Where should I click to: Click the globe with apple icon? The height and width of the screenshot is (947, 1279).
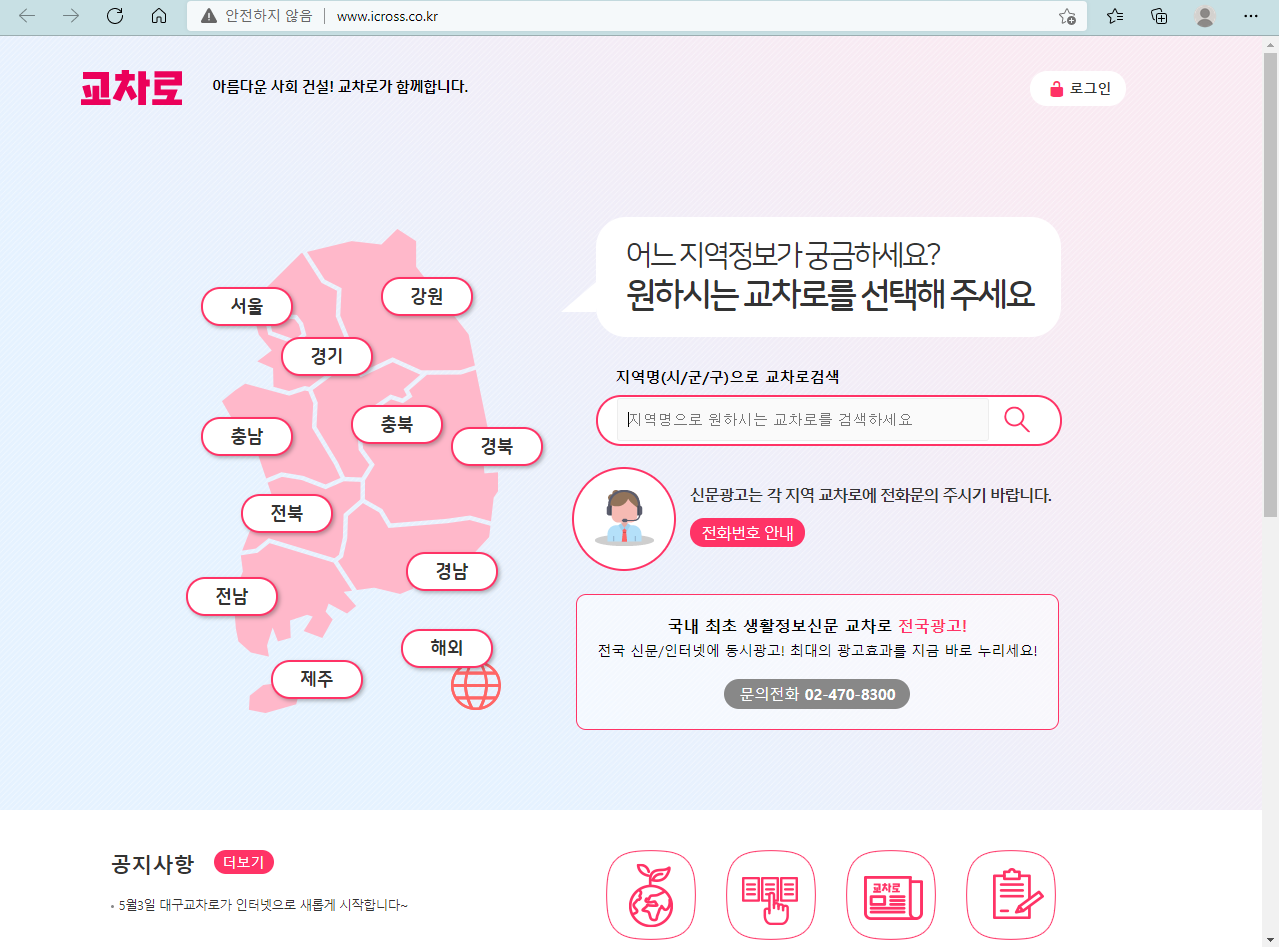click(x=651, y=895)
